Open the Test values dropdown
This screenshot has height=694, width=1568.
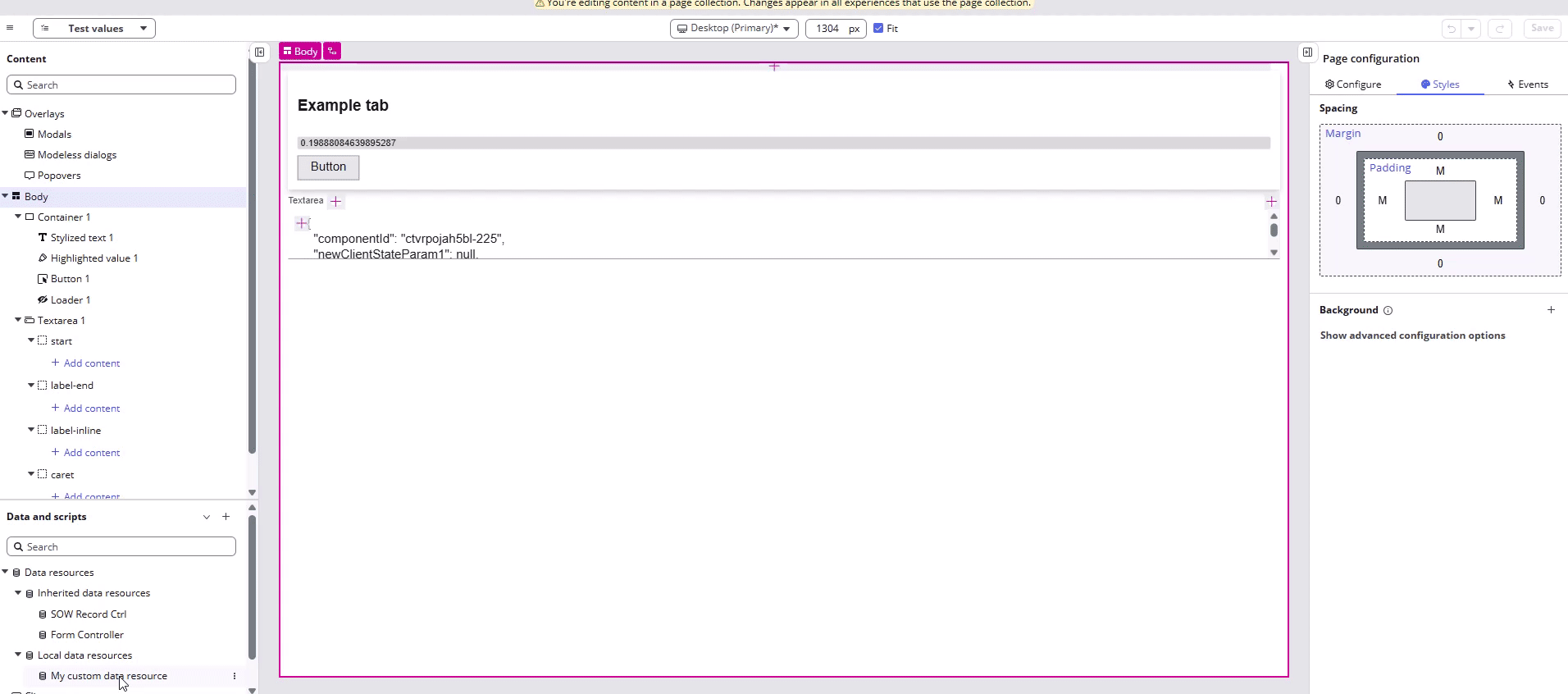[94, 28]
